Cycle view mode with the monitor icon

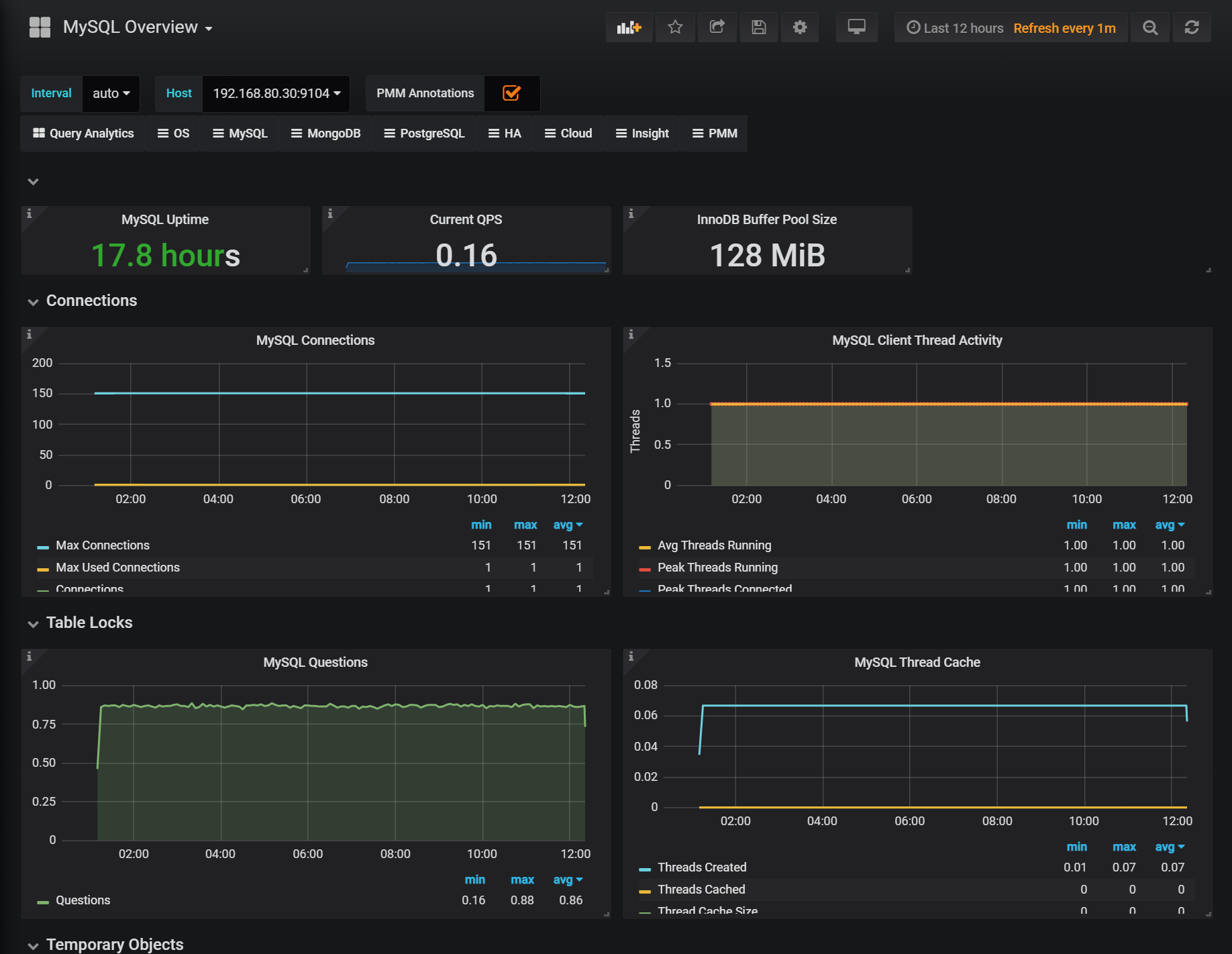[x=856, y=28]
